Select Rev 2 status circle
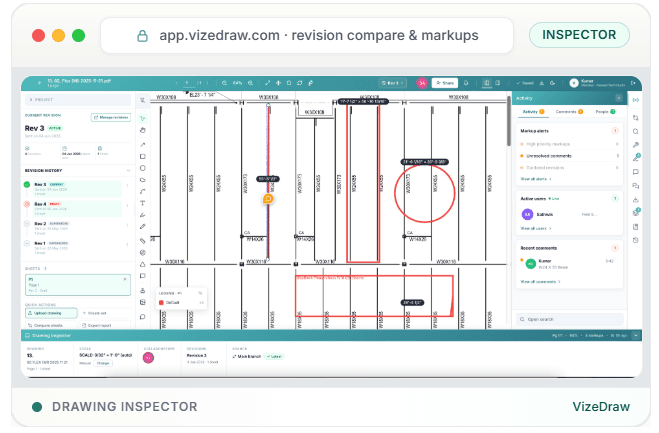659x433 pixels. pos(27,224)
